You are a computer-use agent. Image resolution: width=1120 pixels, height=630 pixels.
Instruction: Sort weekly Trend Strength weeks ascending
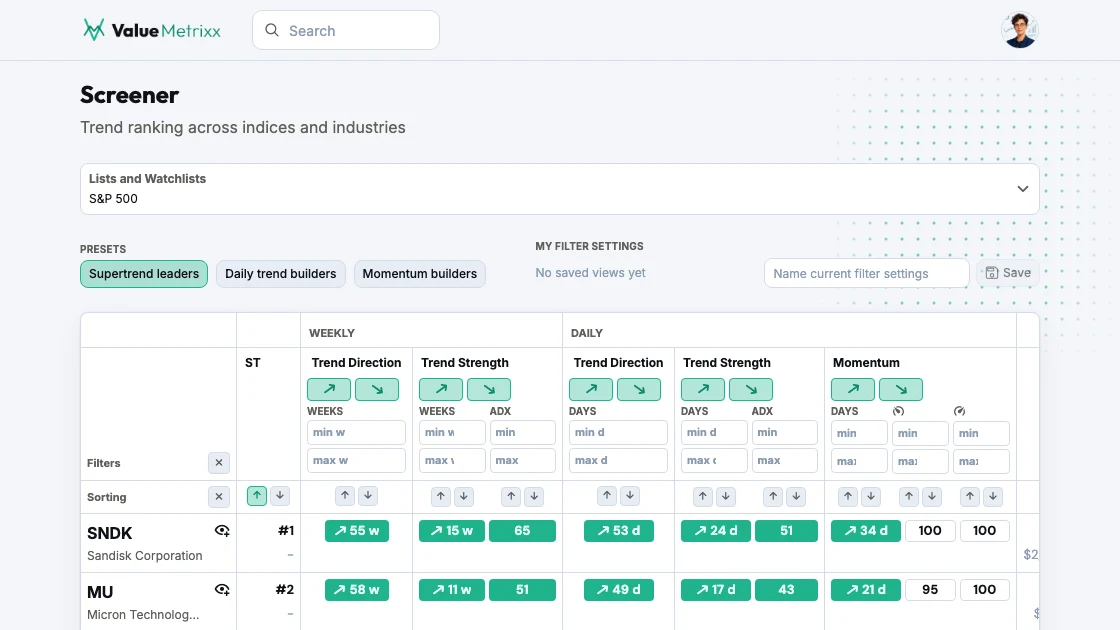pos(441,496)
